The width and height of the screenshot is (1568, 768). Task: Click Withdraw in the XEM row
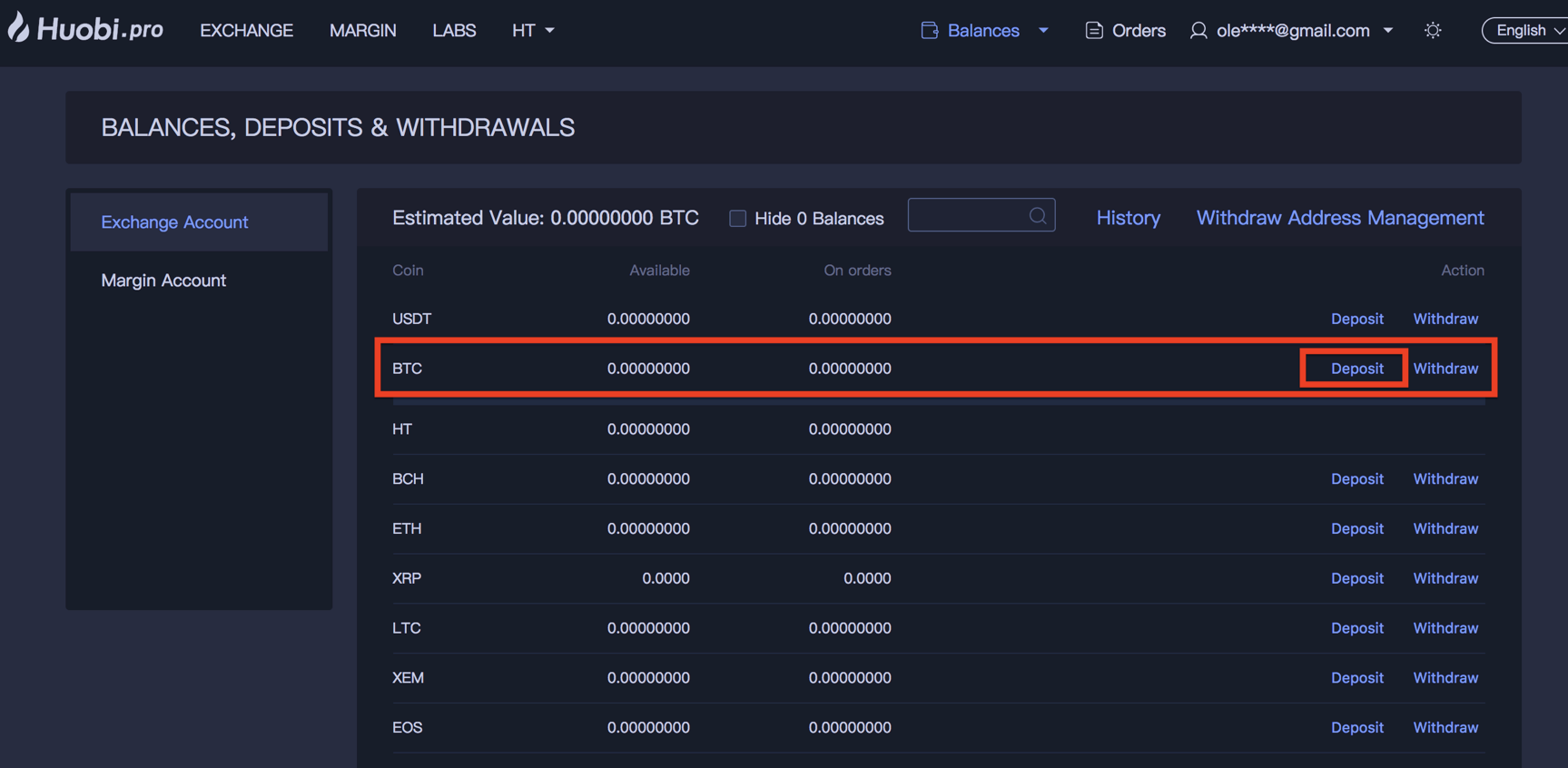[1445, 678]
